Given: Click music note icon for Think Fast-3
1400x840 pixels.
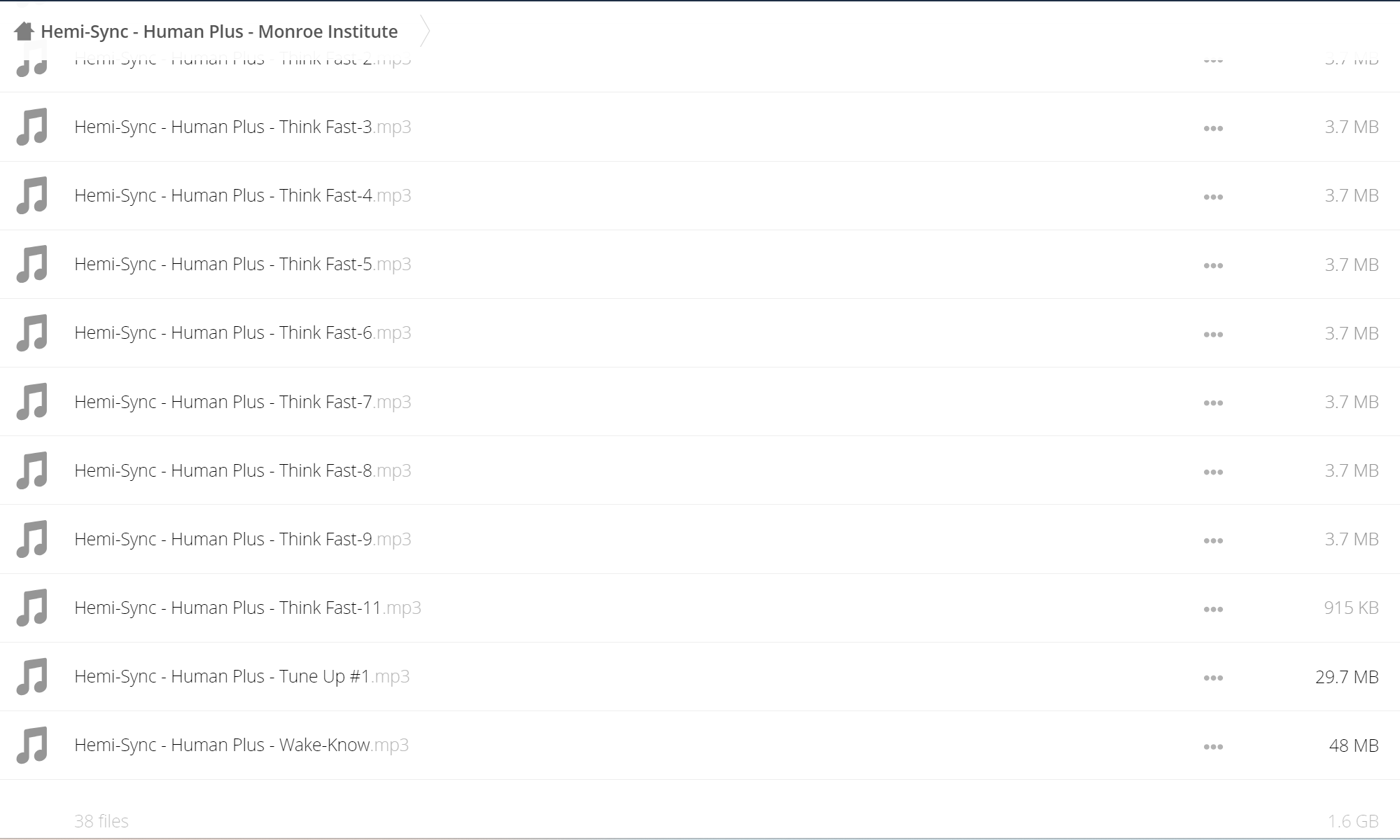Looking at the screenshot, I should pos(32,127).
